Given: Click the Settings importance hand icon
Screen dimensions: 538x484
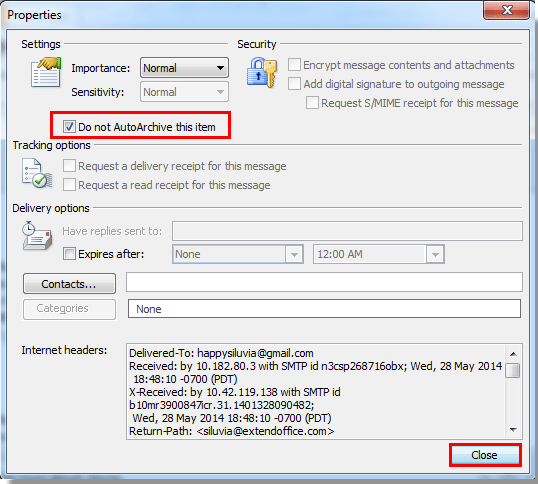Looking at the screenshot, I should [x=46, y=72].
